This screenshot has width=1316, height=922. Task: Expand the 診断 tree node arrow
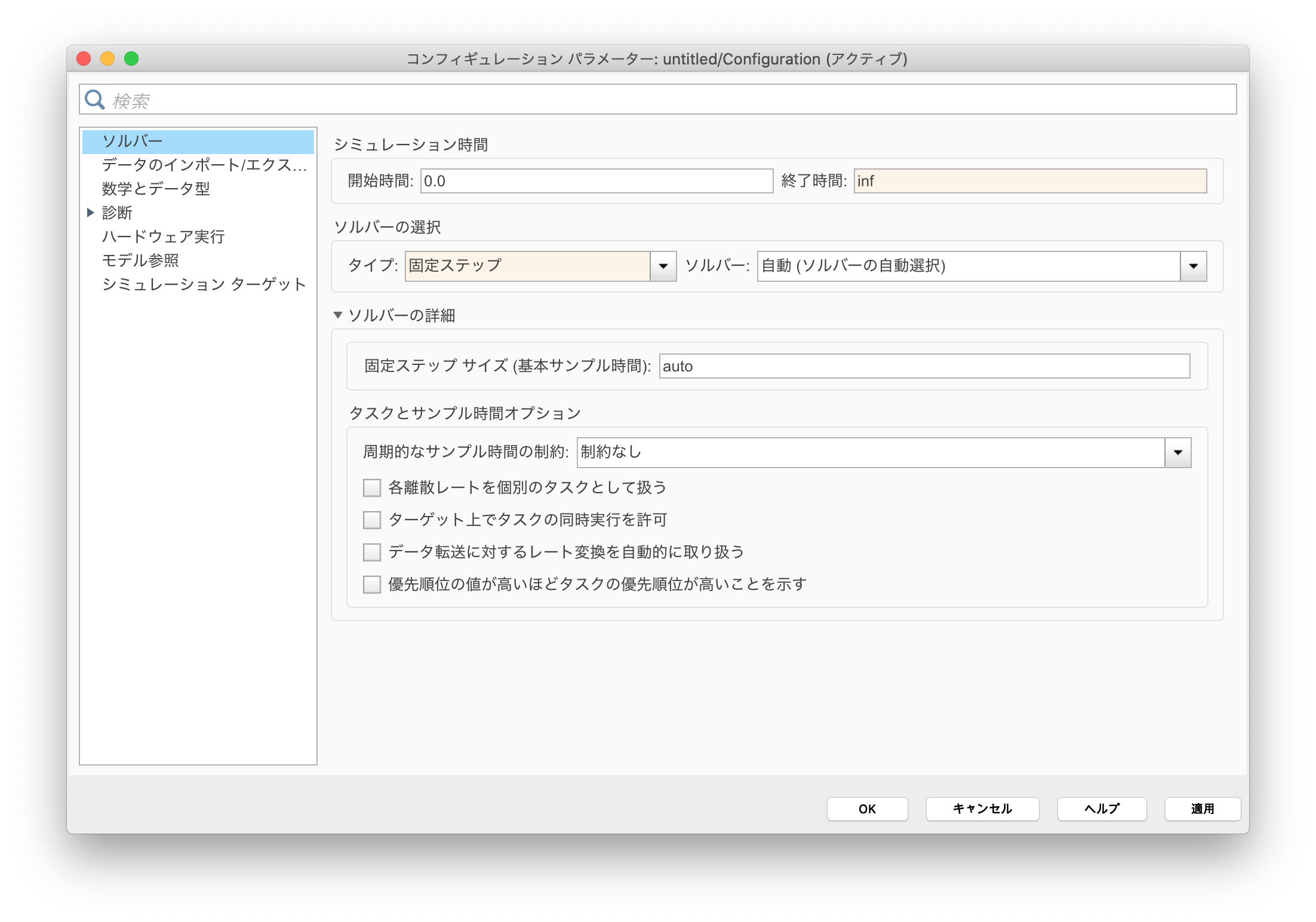point(91,213)
